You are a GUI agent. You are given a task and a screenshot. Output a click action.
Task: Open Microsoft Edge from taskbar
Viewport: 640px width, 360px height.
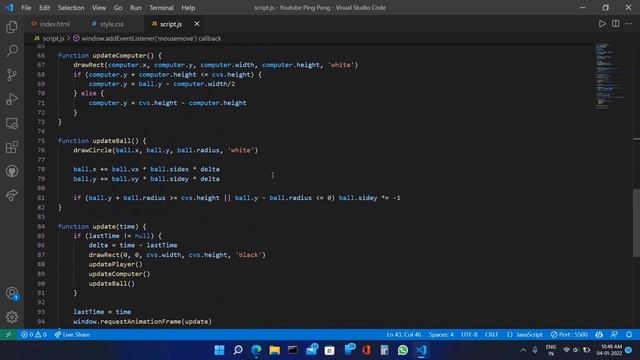pos(256,350)
